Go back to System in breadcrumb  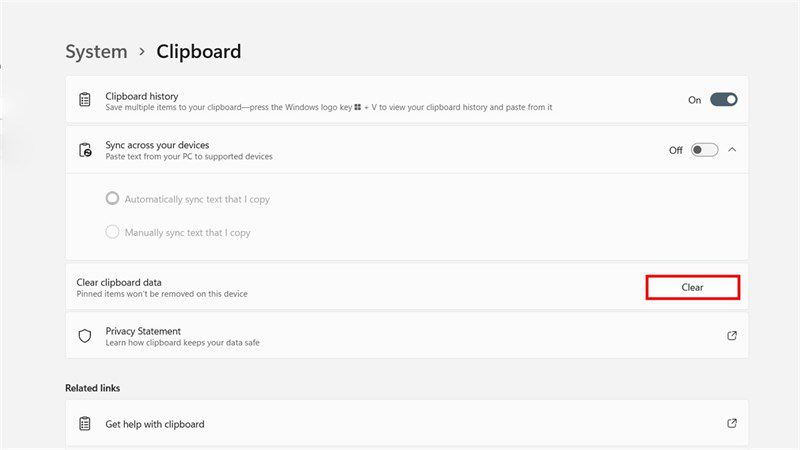click(x=96, y=52)
